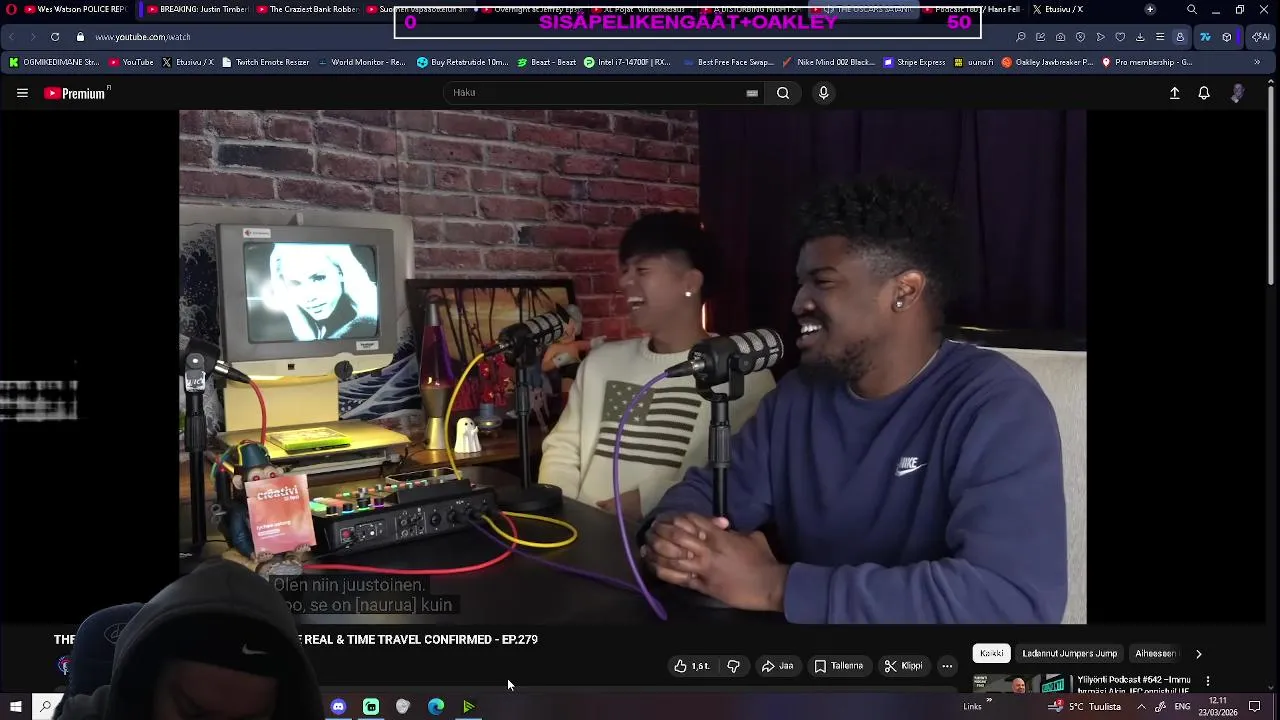The width and height of the screenshot is (1280, 720).
Task: Open the browser downloads icon
Action: coord(1140,37)
